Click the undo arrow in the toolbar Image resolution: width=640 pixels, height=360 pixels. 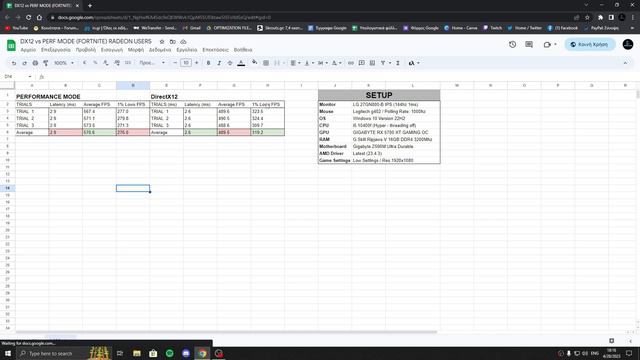point(14,63)
